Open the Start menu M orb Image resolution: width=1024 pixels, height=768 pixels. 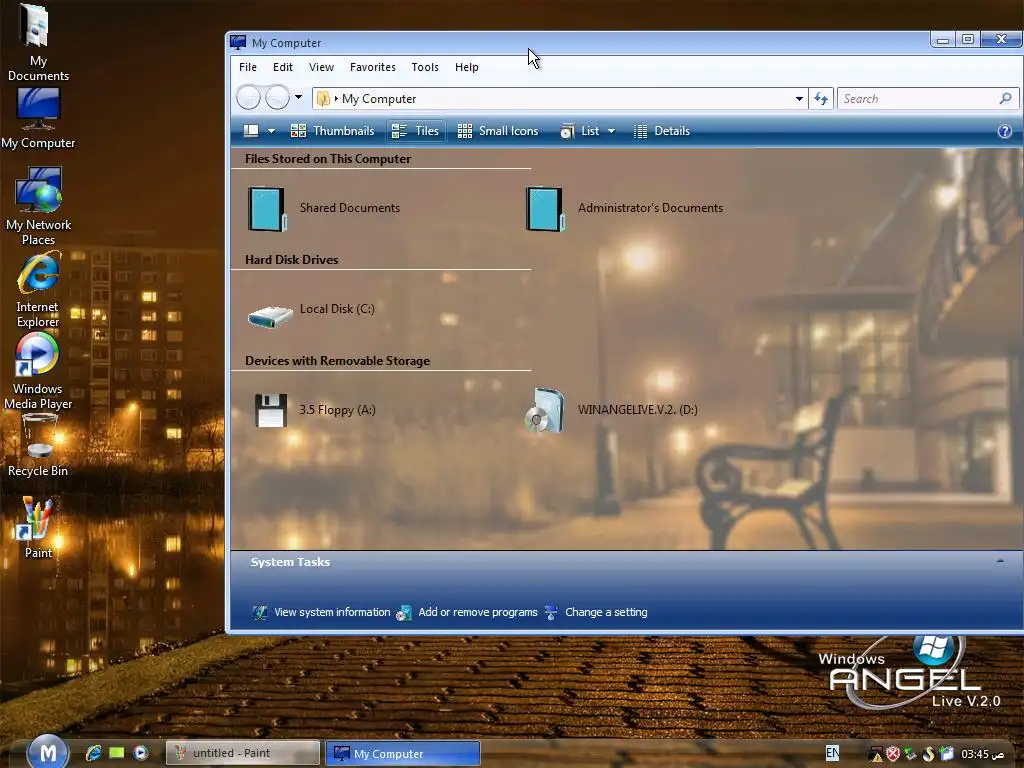[x=48, y=752]
